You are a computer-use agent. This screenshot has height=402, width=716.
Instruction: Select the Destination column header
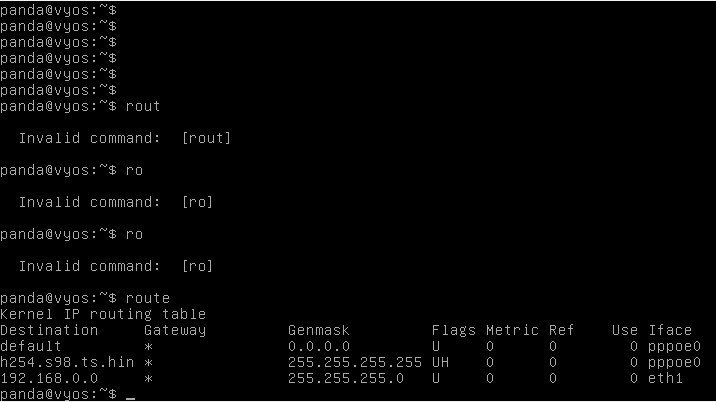click(49, 330)
